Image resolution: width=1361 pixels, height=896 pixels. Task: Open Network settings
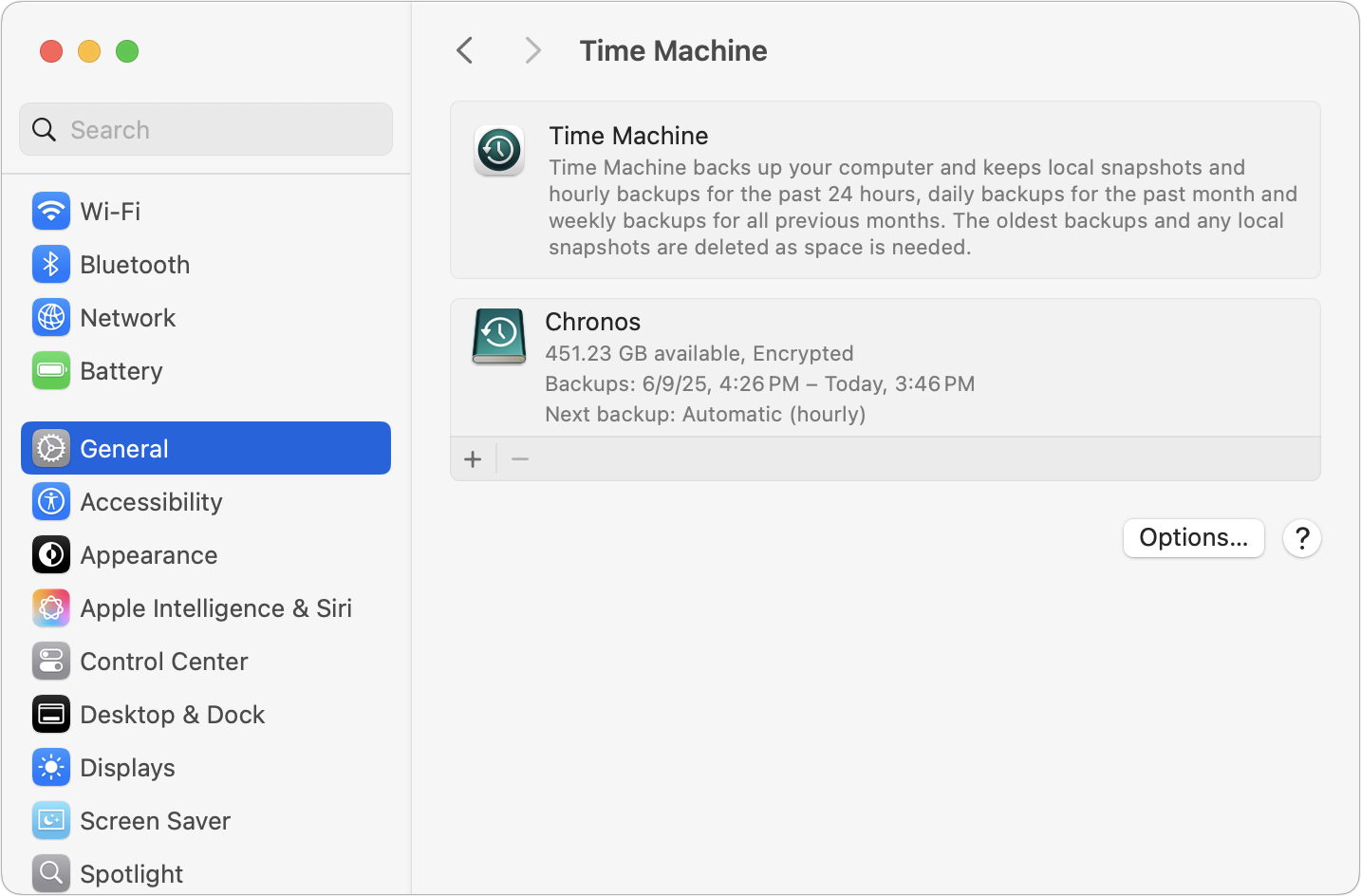point(206,317)
